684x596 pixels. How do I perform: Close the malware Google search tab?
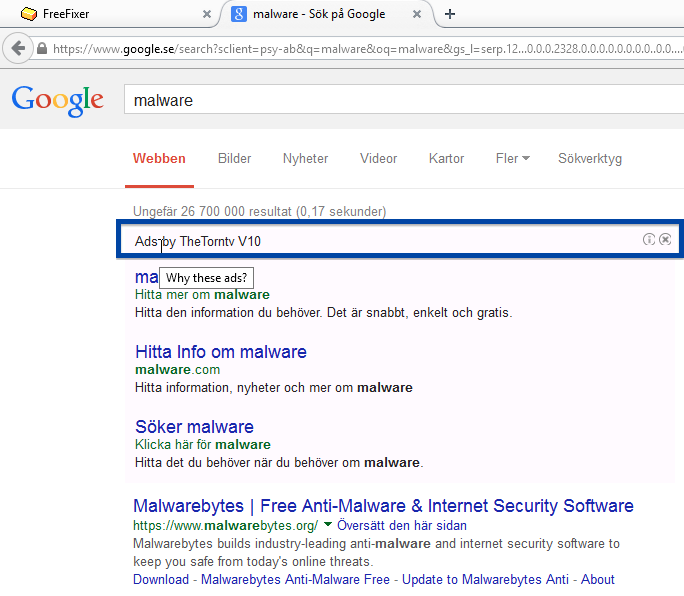coord(417,14)
